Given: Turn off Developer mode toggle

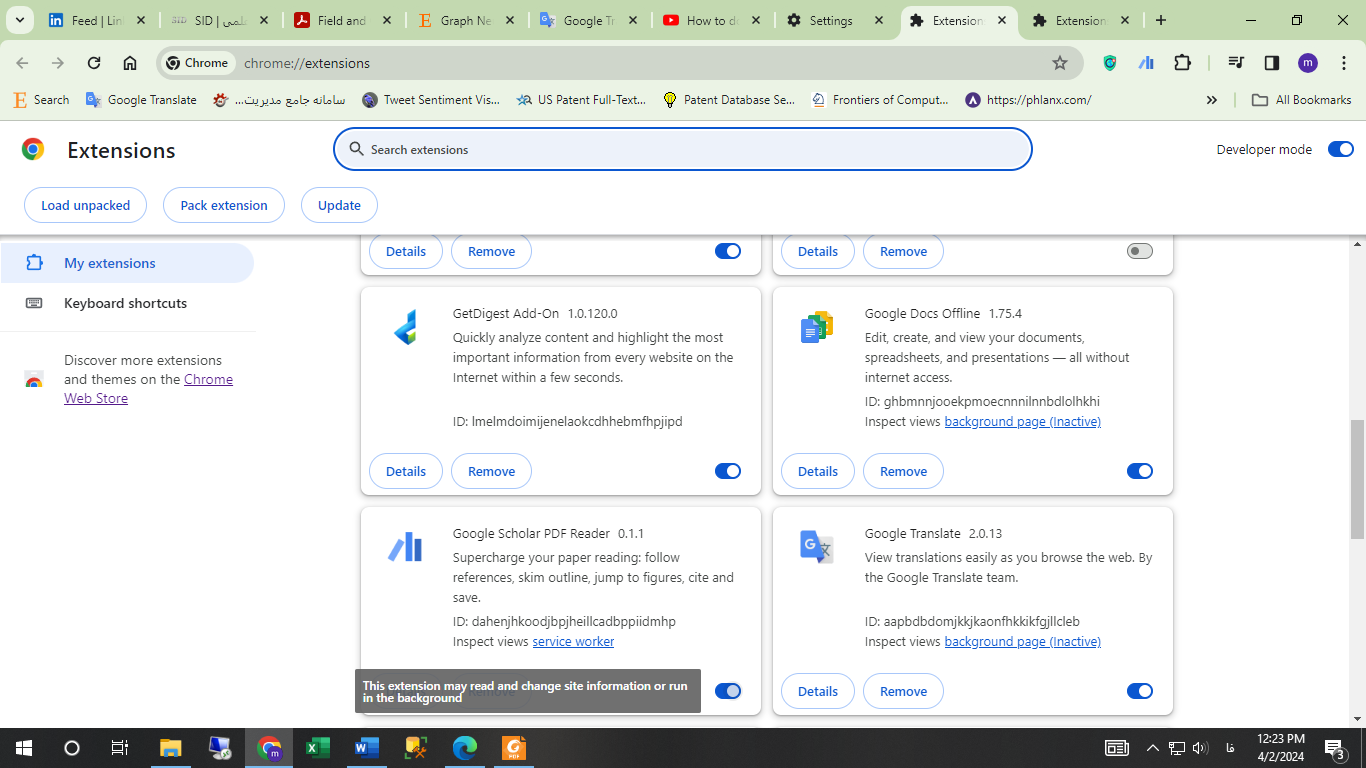Looking at the screenshot, I should [x=1340, y=149].
